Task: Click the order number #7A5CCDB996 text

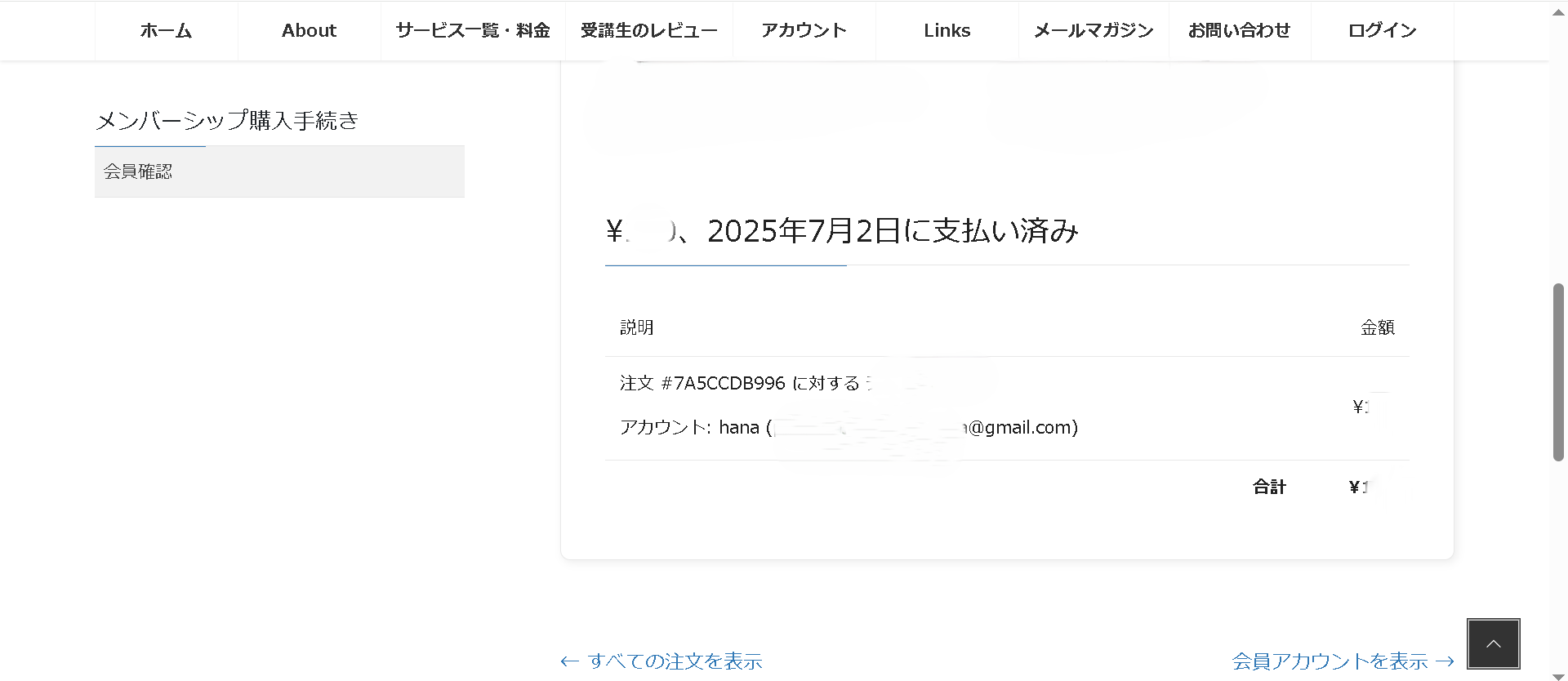Action: click(723, 384)
